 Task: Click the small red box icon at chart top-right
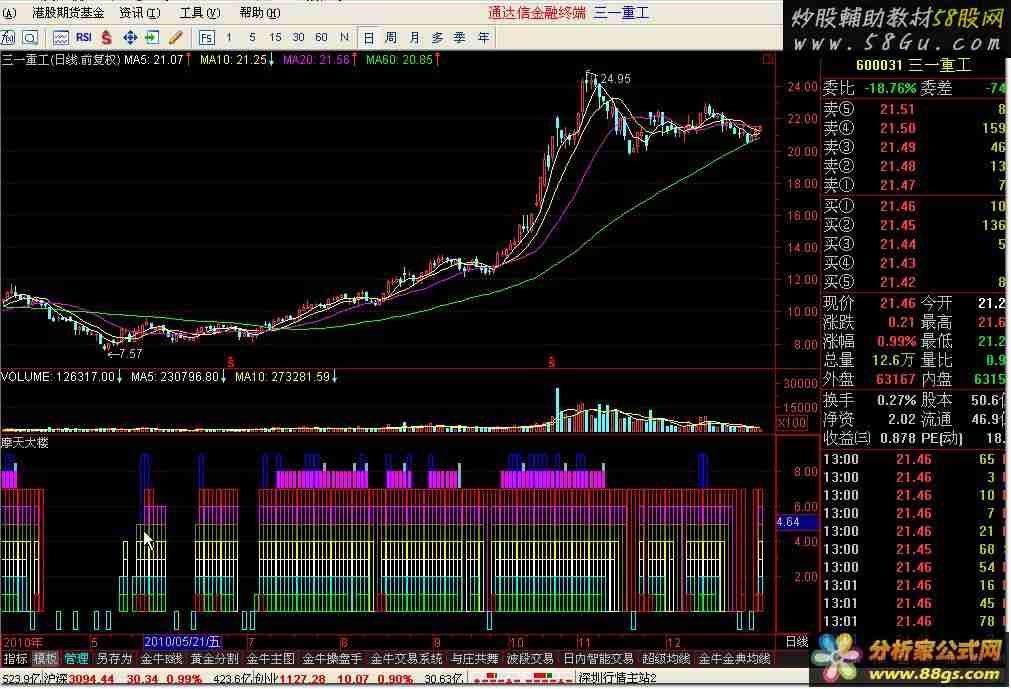pyautogui.click(x=768, y=60)
